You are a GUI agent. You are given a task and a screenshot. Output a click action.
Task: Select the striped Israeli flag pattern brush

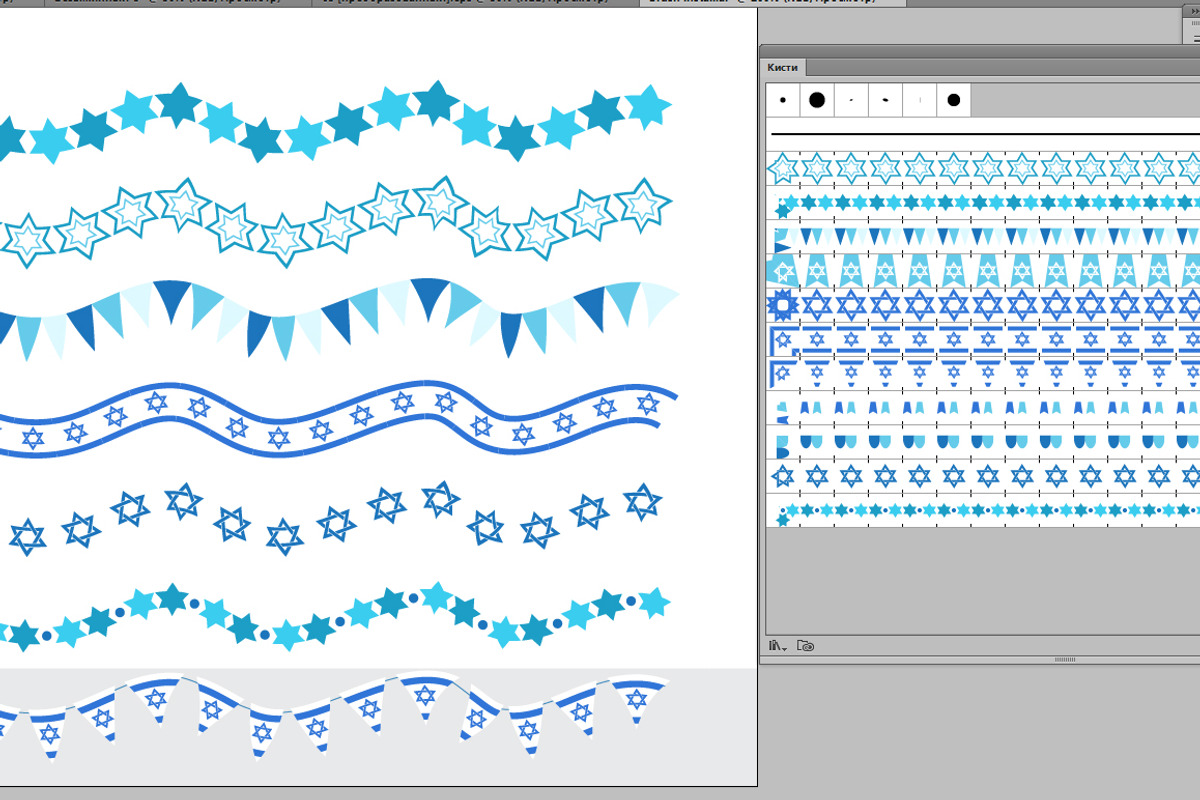[x=983, y=339]
